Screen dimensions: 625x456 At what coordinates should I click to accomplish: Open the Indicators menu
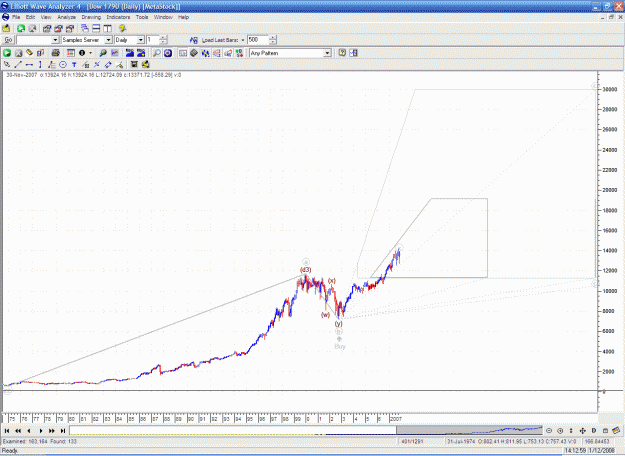coord(118,17)
